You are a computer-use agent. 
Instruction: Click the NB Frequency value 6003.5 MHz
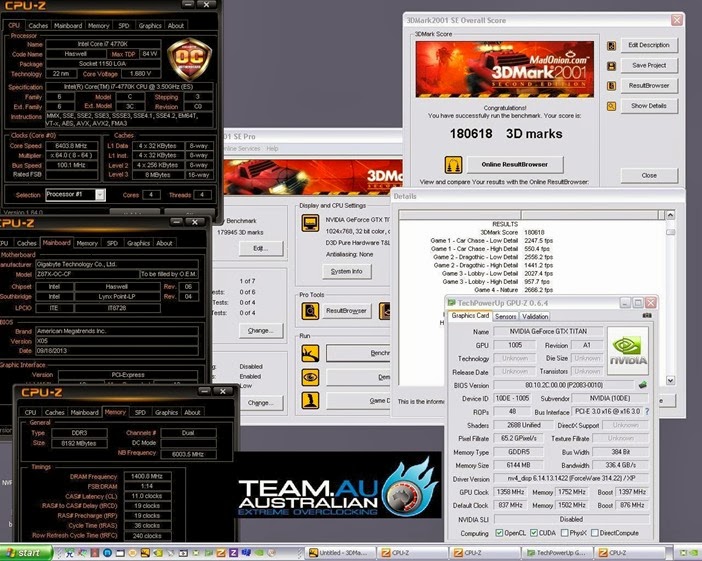tap(188, 454)
